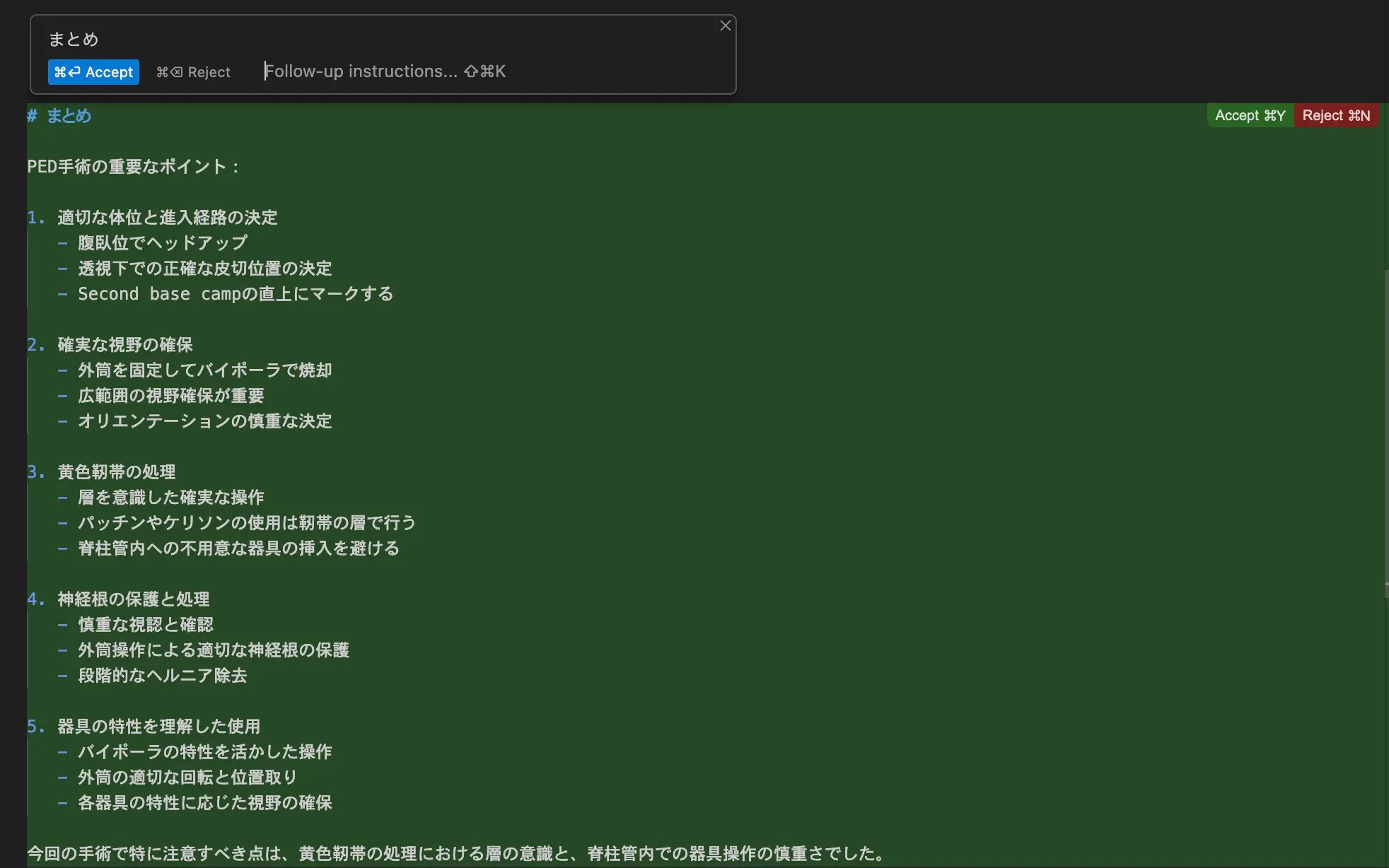The width and height of the screenshot is (1389, 868).
Task: Reject diff with the red ⌘N button
Action: 1335,115
